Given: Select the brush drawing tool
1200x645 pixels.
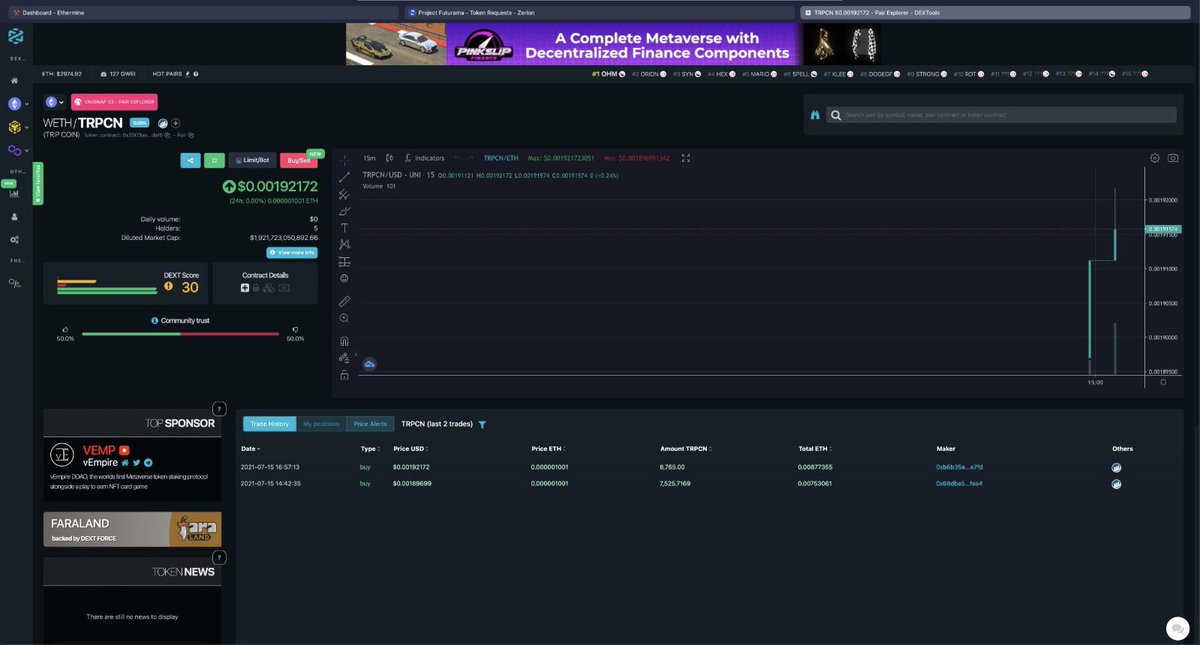Looking at the screenshot, I should [344, 211].
